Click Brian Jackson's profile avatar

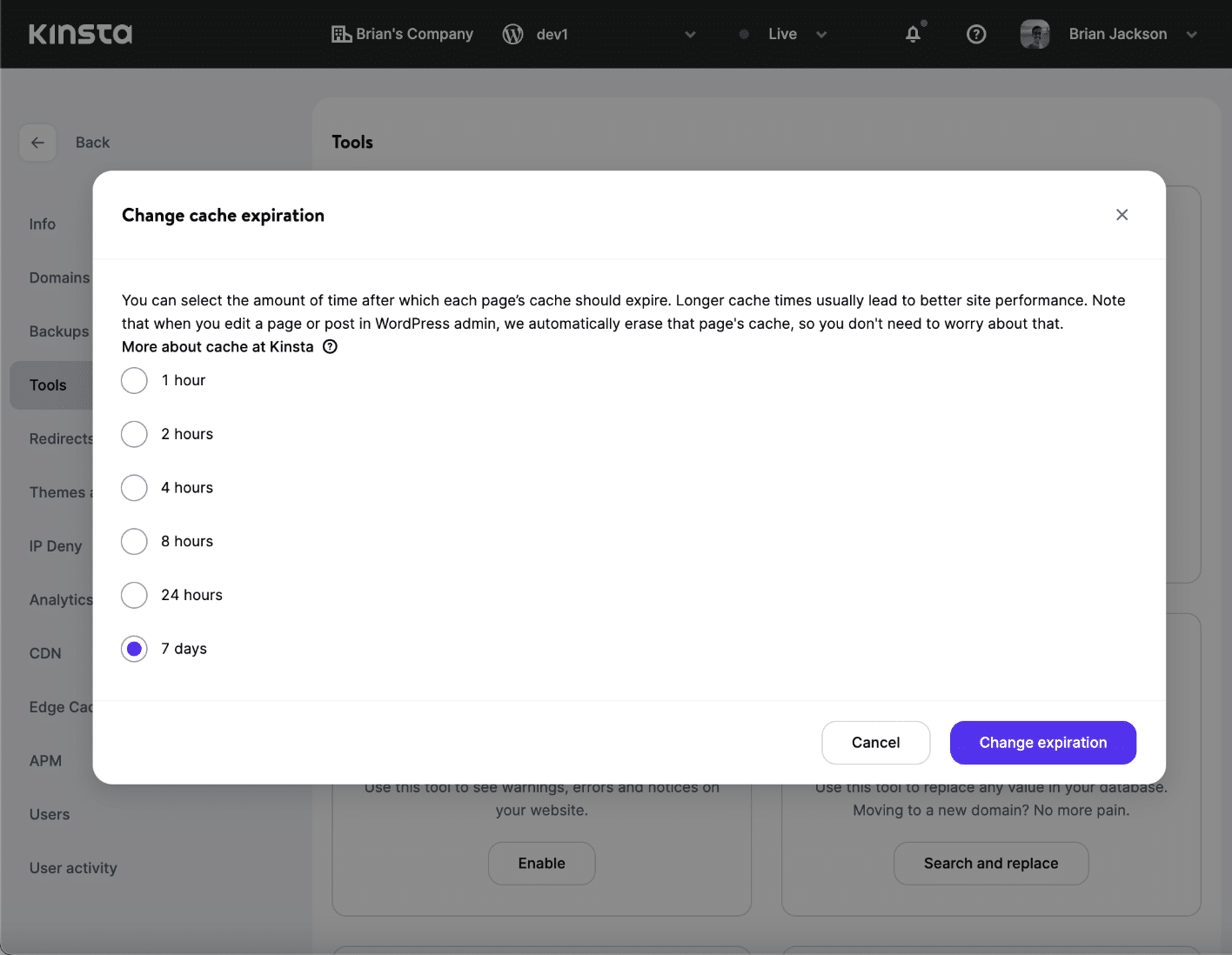(x=1034, y=34)
